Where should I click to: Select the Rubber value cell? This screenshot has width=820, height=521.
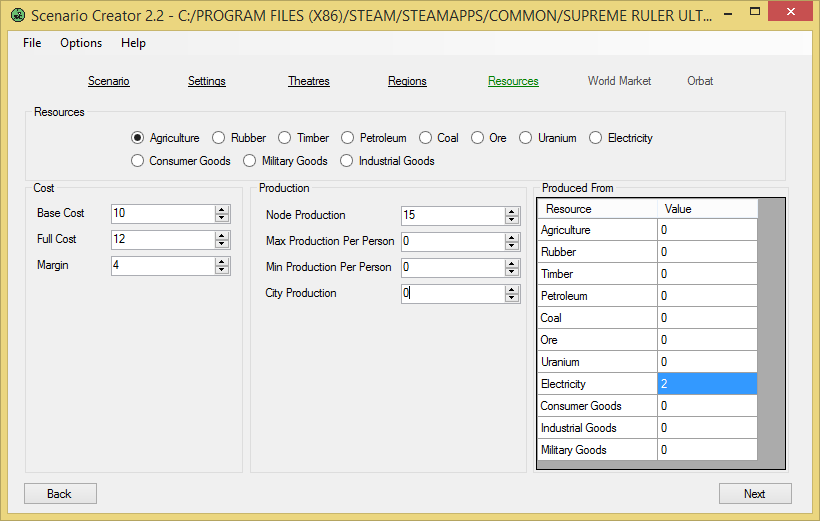point(707,252)
